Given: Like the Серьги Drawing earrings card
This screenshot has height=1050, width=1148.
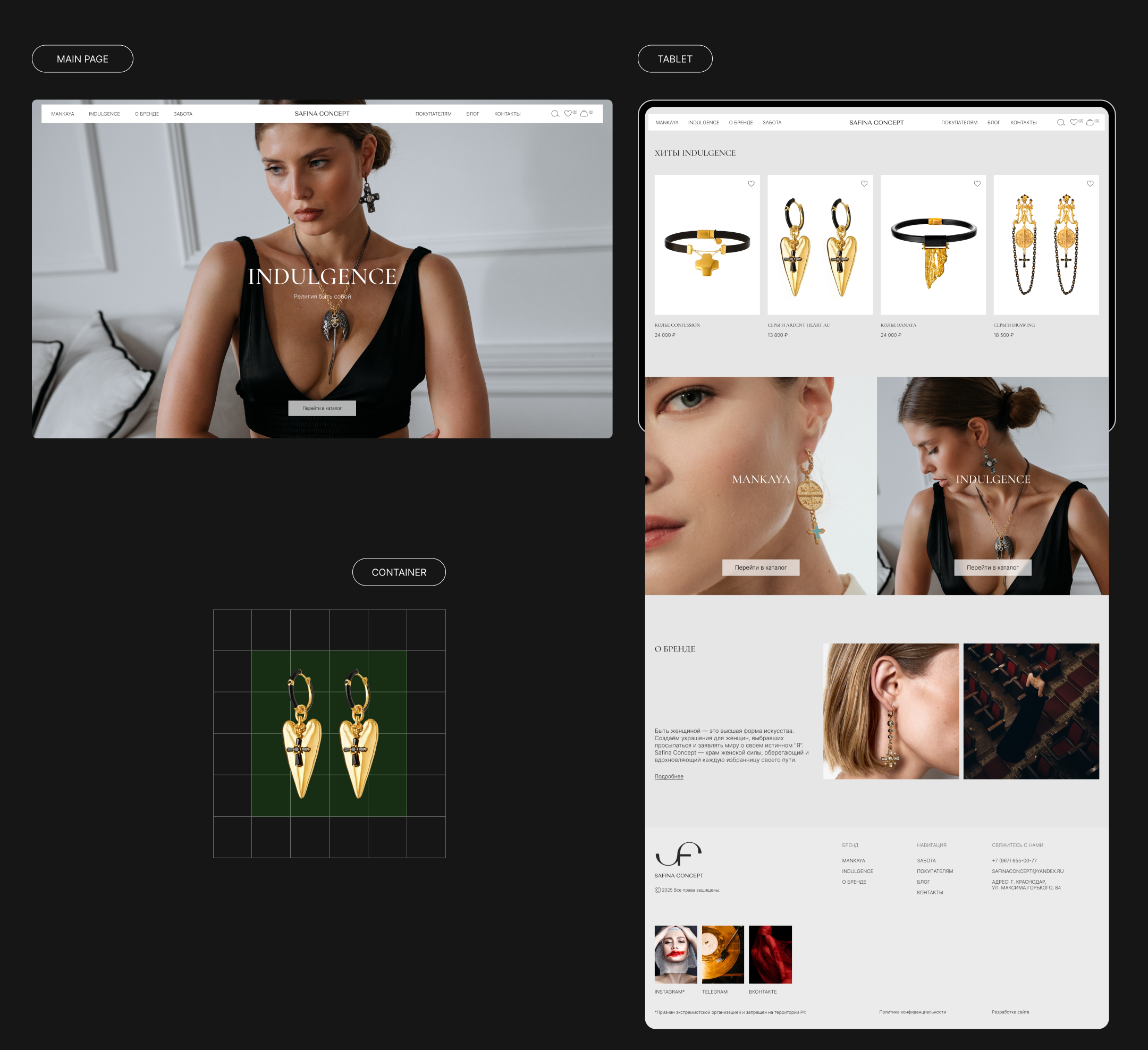Looking at the screenshot, I should pos(1090,184).
